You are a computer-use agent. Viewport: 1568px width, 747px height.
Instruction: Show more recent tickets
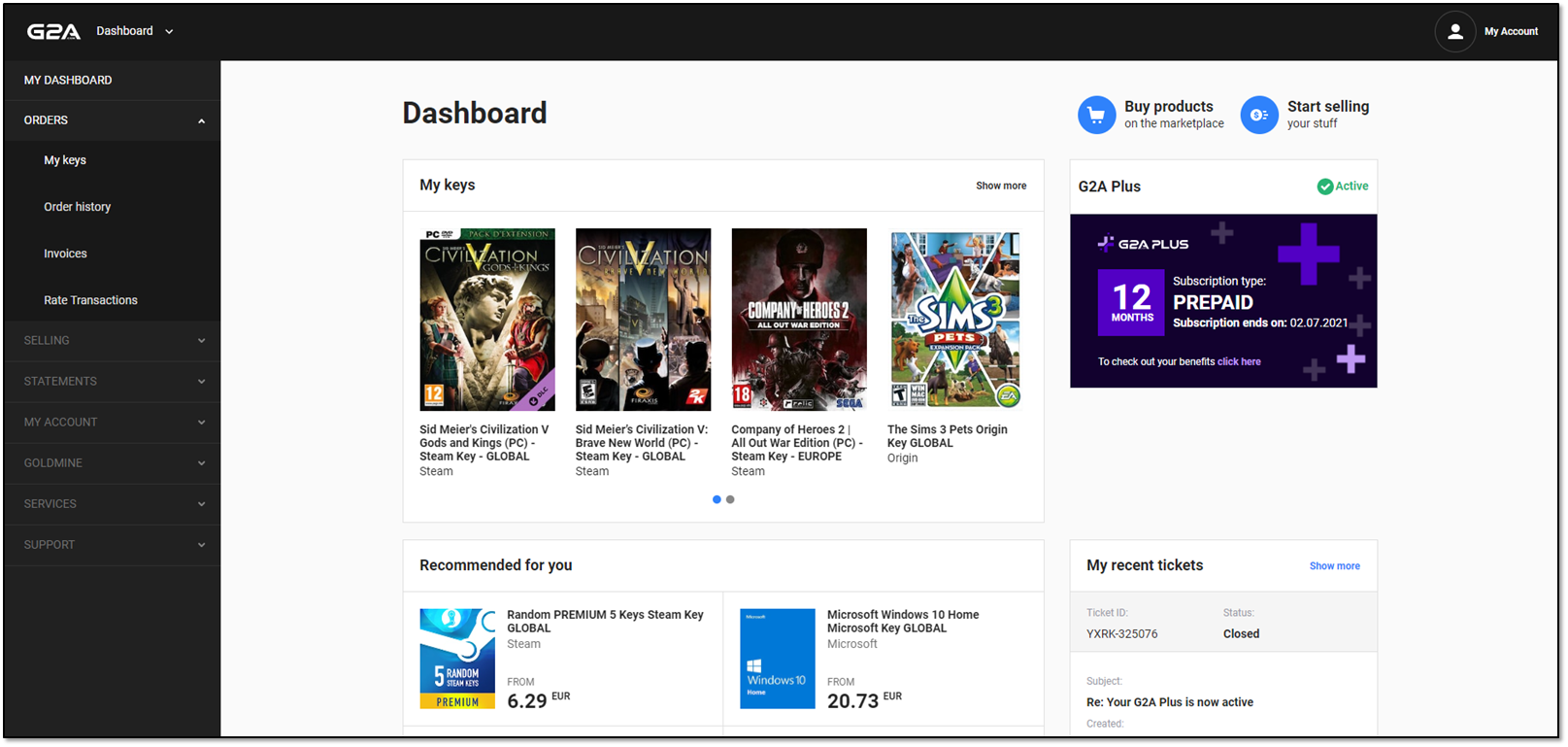pos(1334,566)
